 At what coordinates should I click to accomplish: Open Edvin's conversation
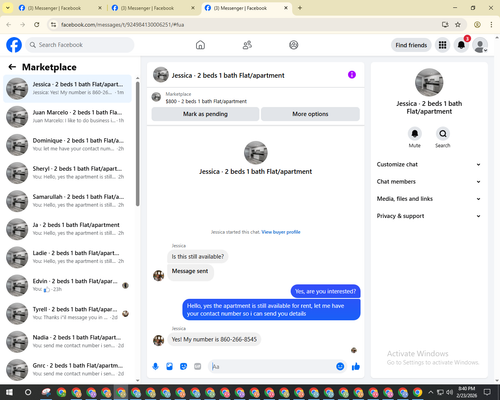(x=68, y=285)
